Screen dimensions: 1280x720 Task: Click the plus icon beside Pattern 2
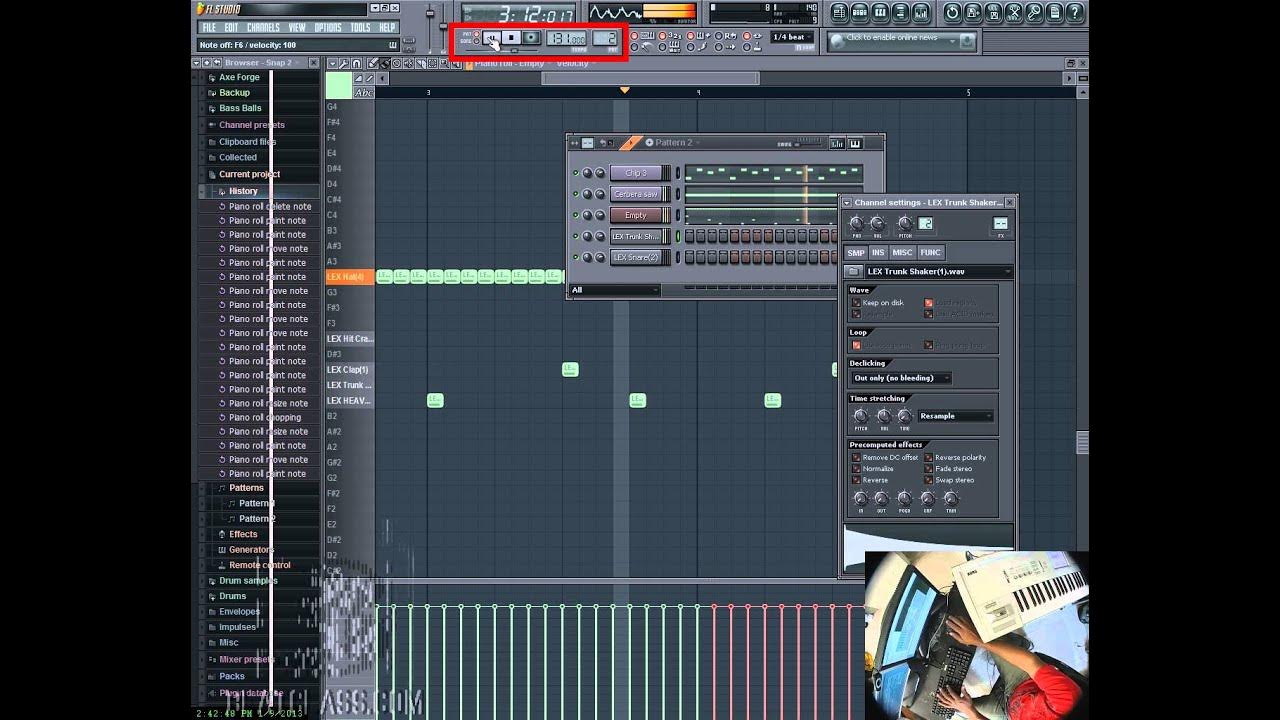(x=649, y=143)
